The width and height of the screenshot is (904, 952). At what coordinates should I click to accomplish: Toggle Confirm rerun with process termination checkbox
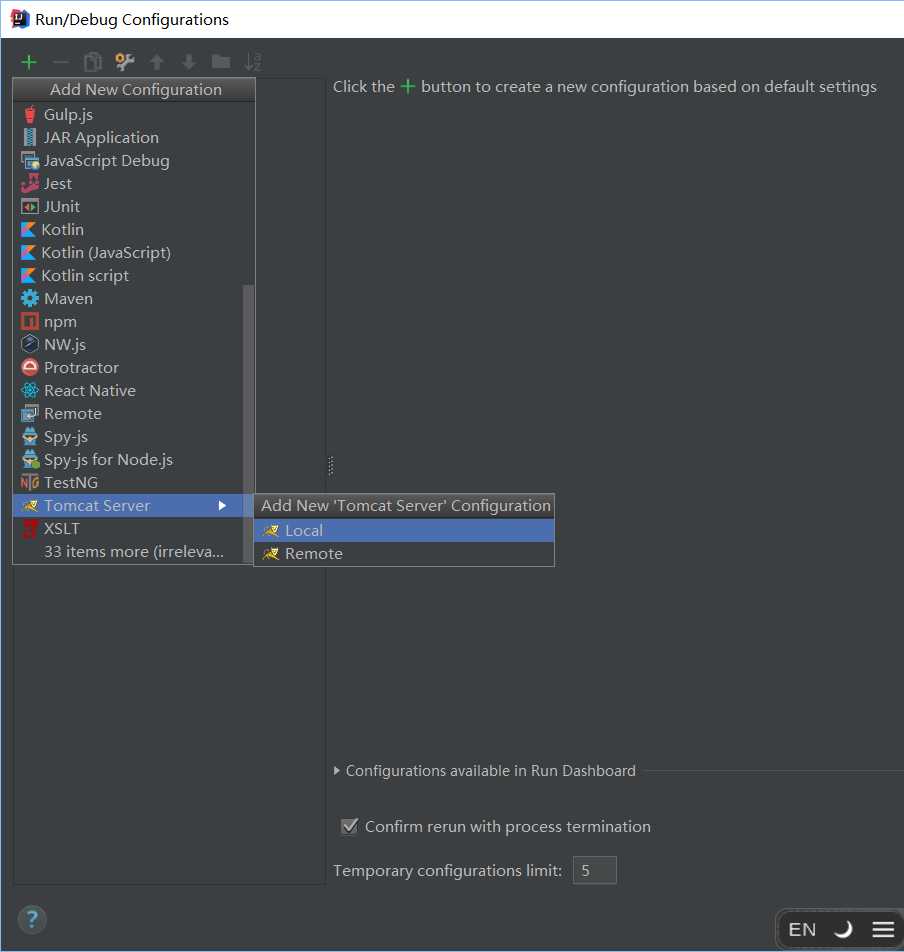click(x=349, y=826)
